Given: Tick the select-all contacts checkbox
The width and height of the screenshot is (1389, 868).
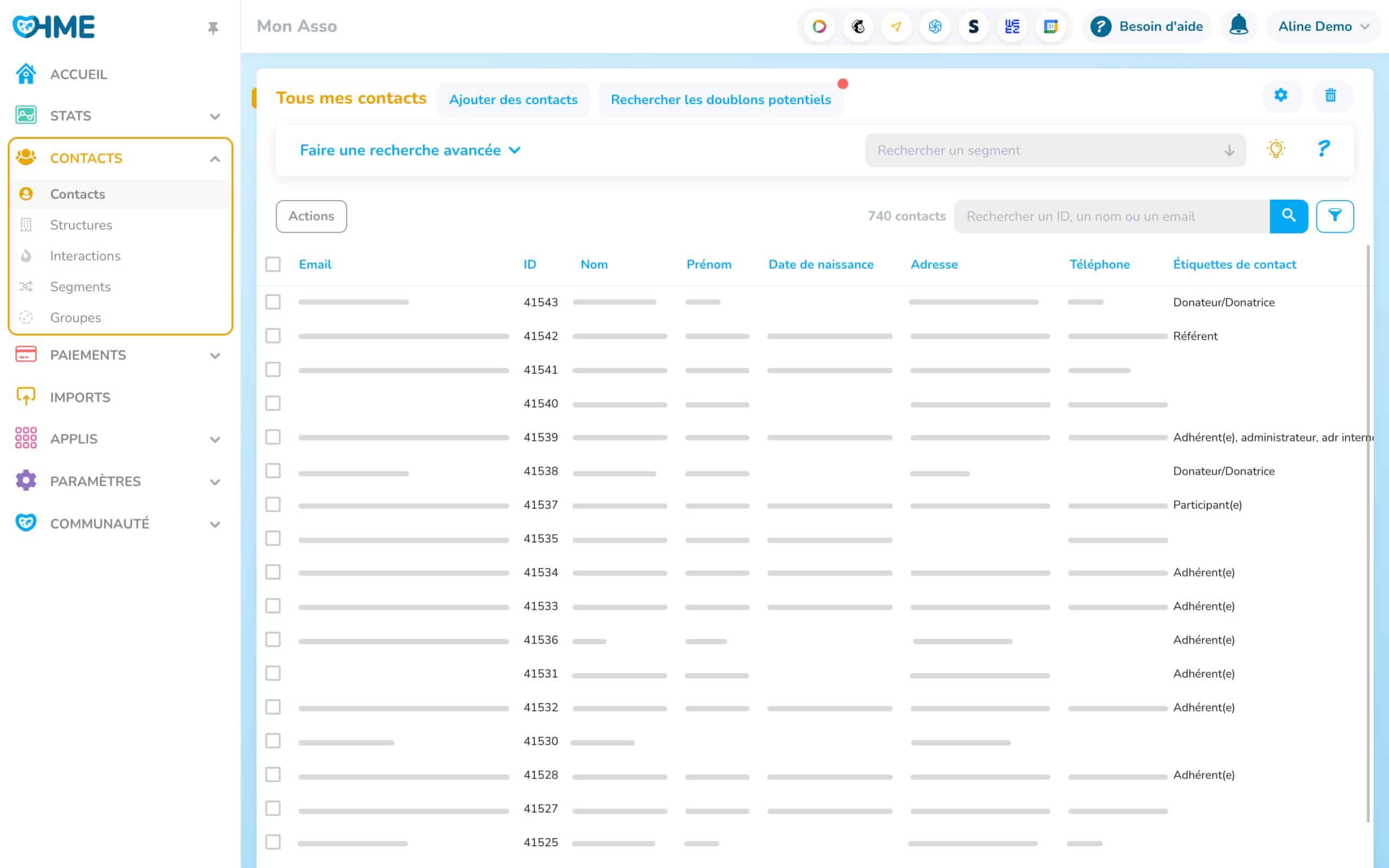Looking at the screenshot, I should [273, 265].
